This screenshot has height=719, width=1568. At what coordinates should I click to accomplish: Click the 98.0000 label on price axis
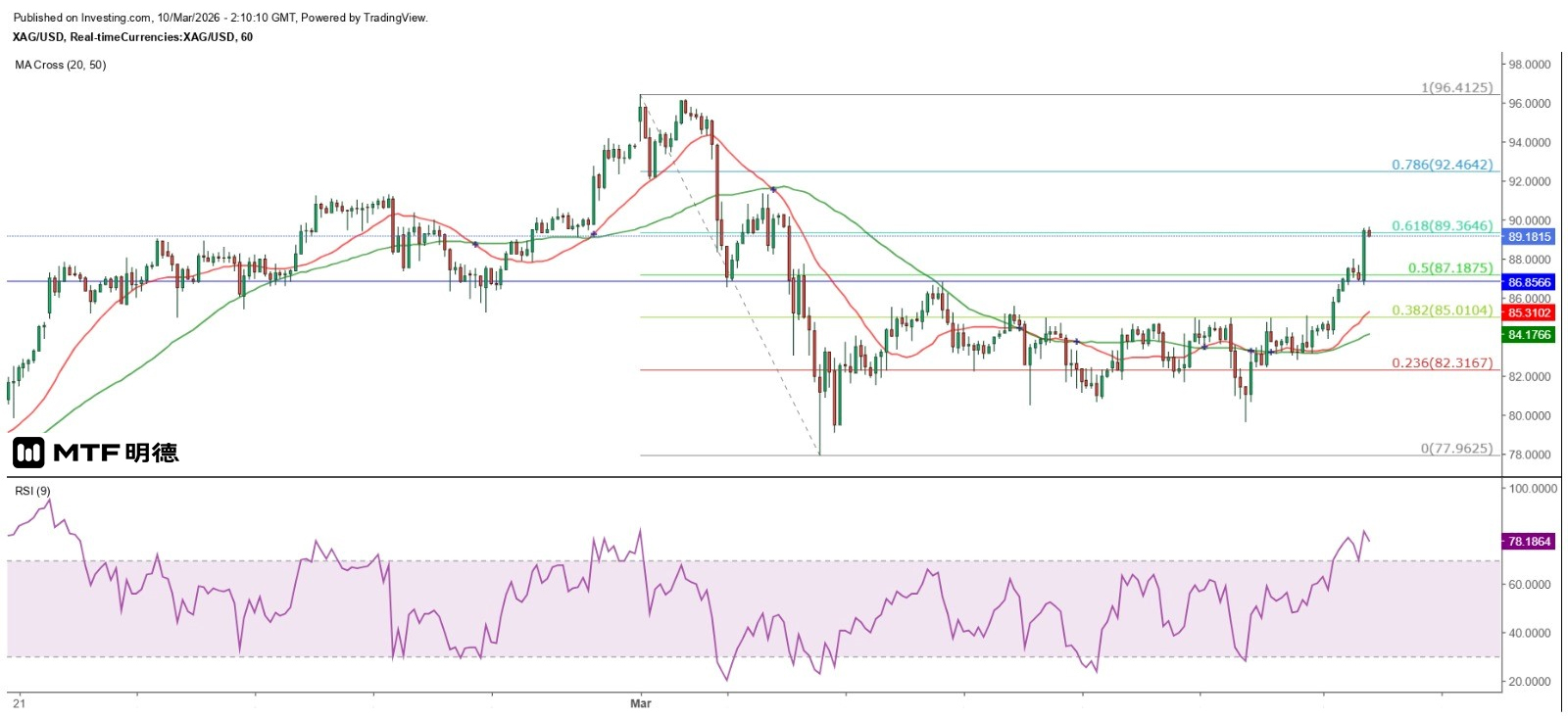click(1529, 65)
